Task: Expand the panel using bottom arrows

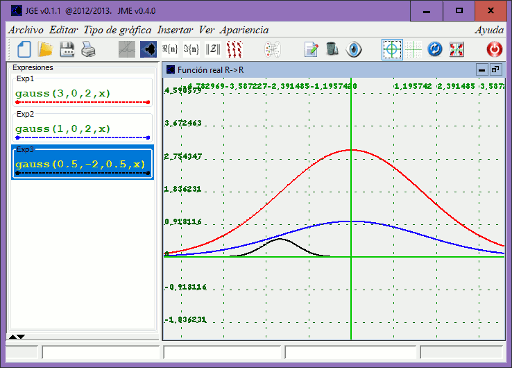Action: point(17,337)
